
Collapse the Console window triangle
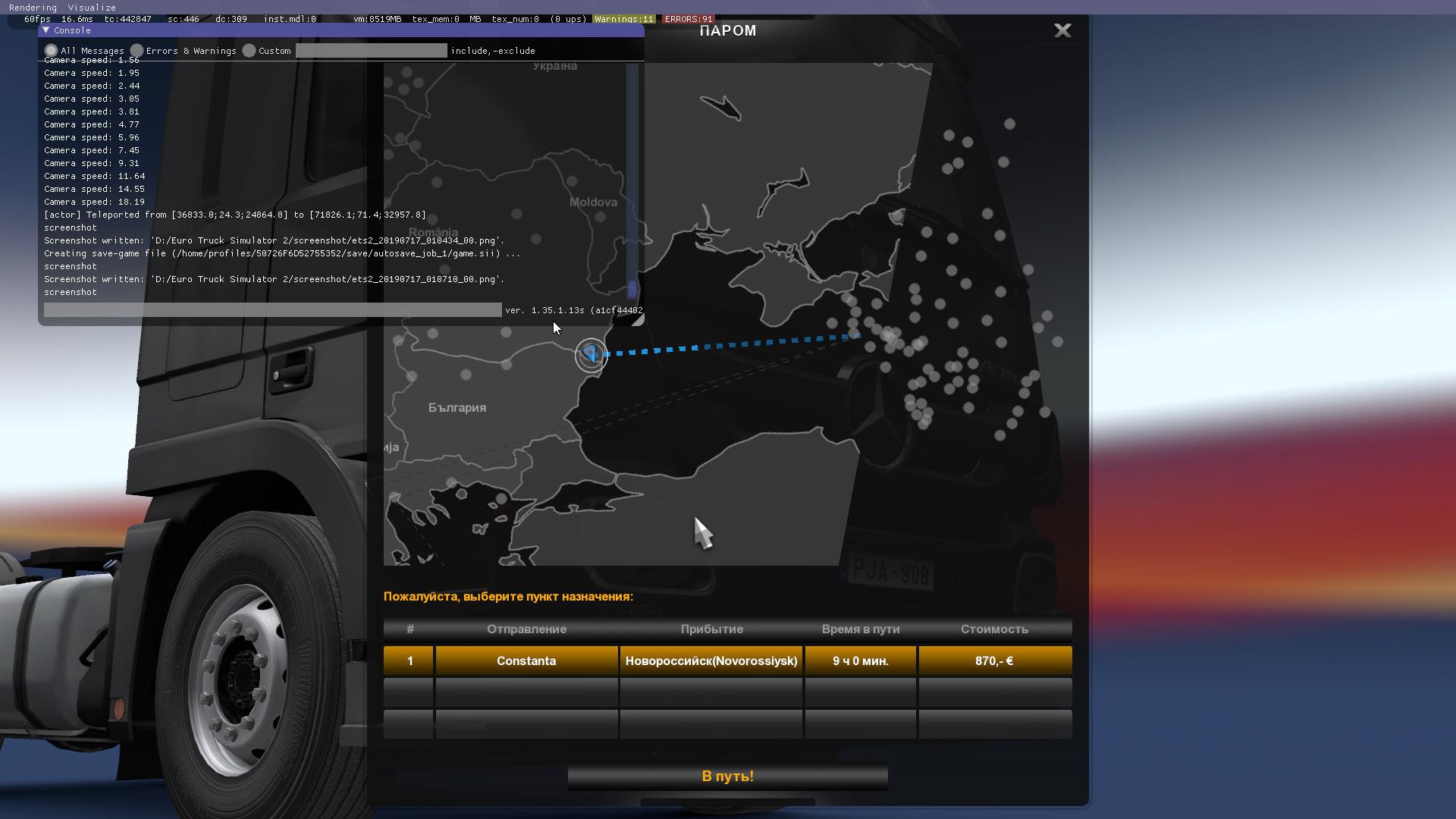46,30
